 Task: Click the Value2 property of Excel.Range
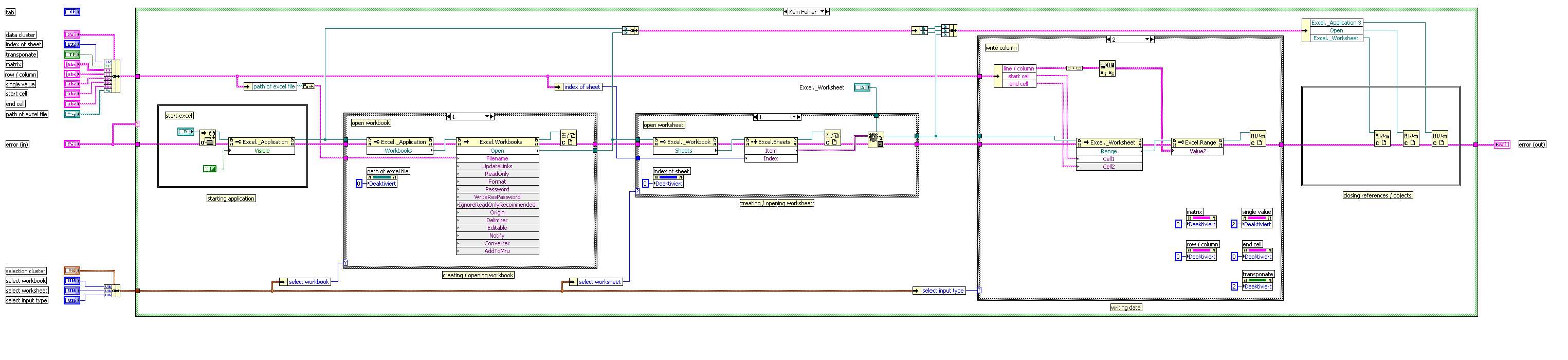1197,151
